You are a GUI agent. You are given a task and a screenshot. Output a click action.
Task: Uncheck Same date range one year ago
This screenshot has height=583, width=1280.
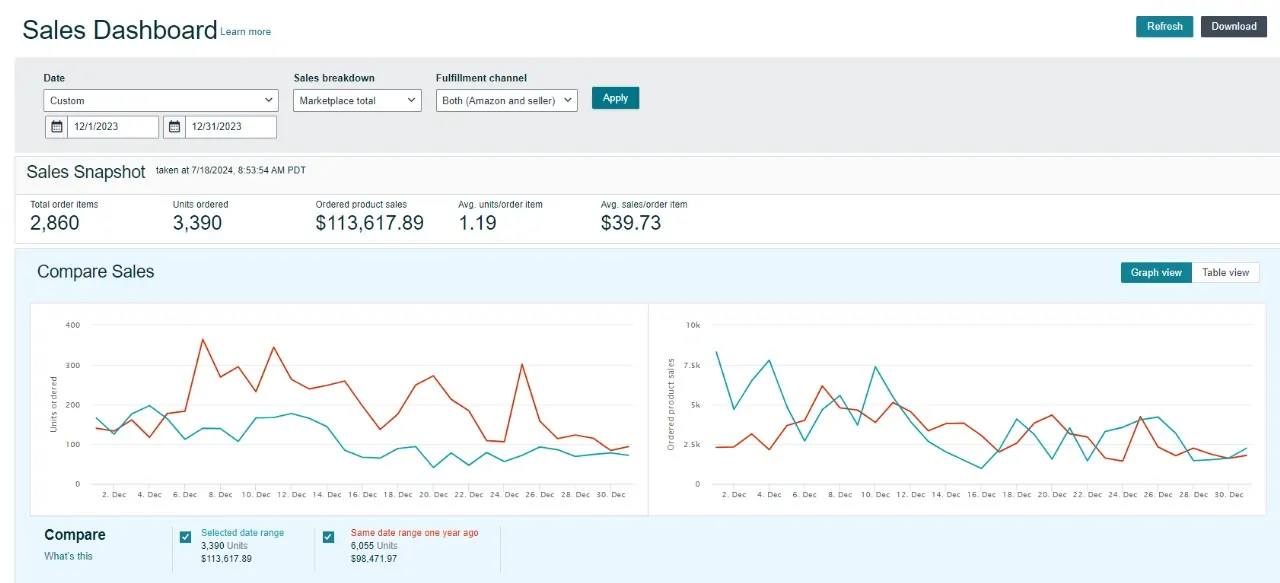click(x=328, y=537)
